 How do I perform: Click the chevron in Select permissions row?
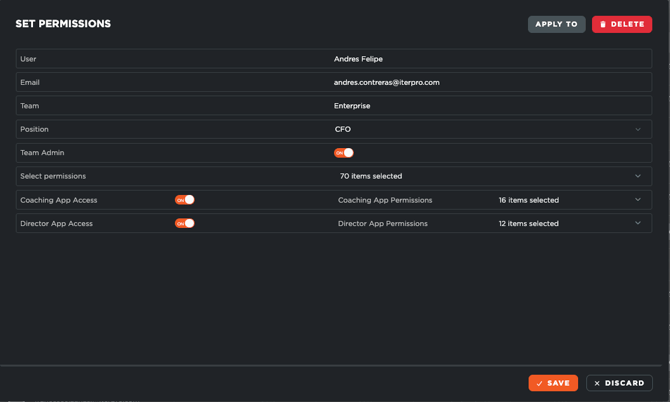click(x=638, y=176)
